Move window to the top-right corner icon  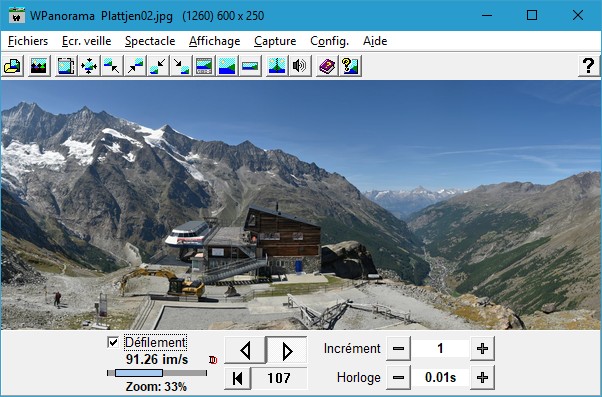click(x=135, y=66)
